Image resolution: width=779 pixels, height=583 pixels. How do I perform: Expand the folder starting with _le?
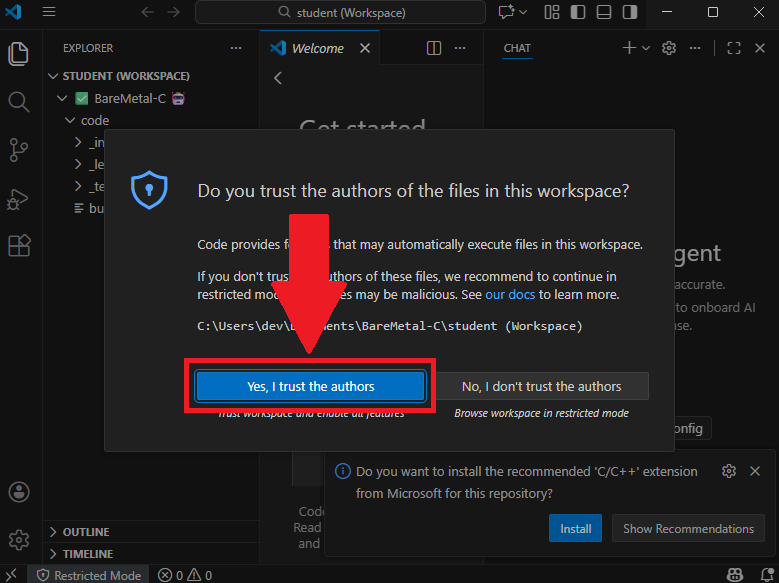(x=78, y=164)
